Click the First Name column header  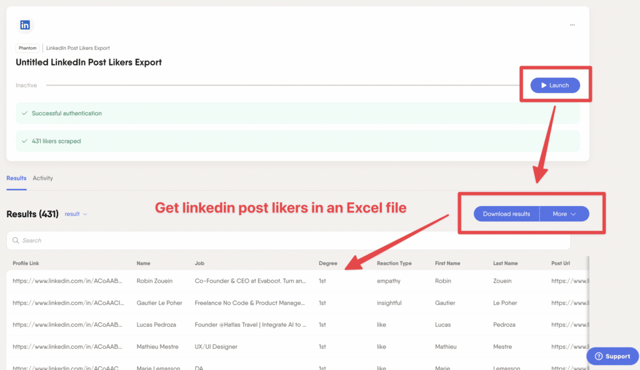[x=447, y=264]
